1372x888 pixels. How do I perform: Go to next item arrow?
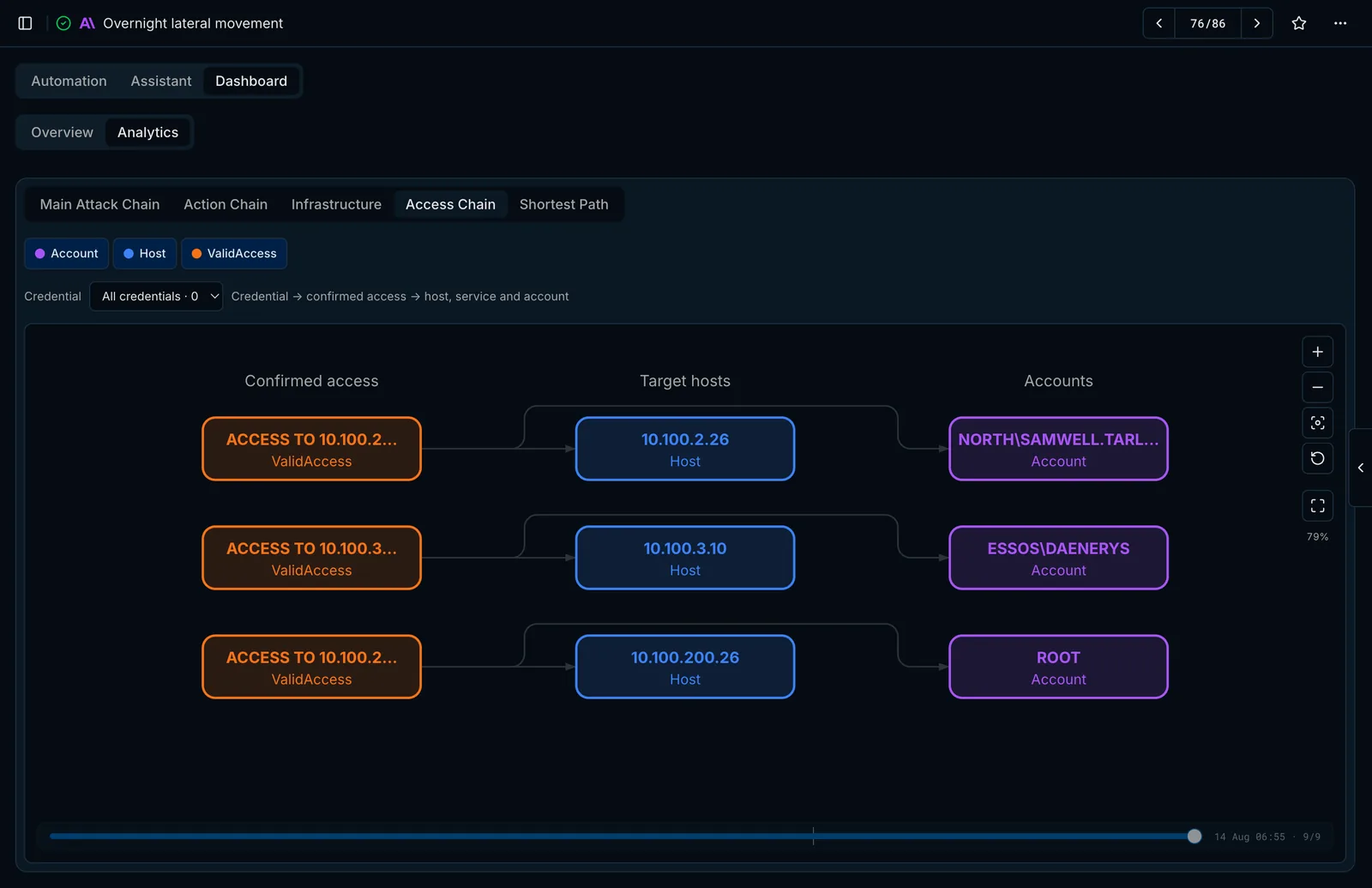(x=1257, y=23)
